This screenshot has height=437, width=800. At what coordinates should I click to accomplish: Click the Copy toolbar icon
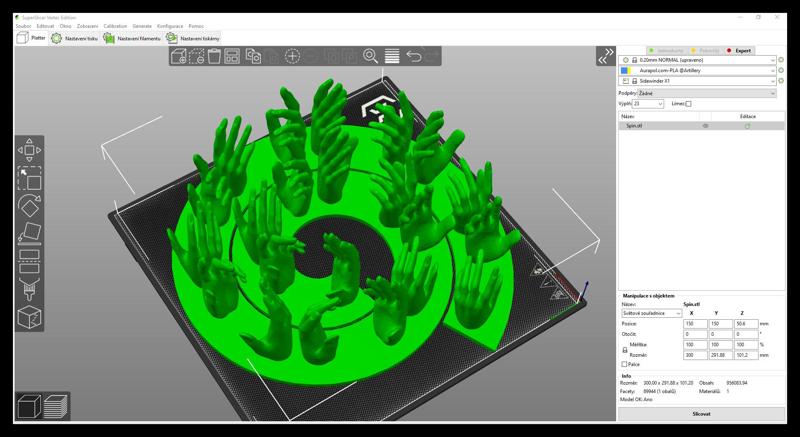click(253, 56)
